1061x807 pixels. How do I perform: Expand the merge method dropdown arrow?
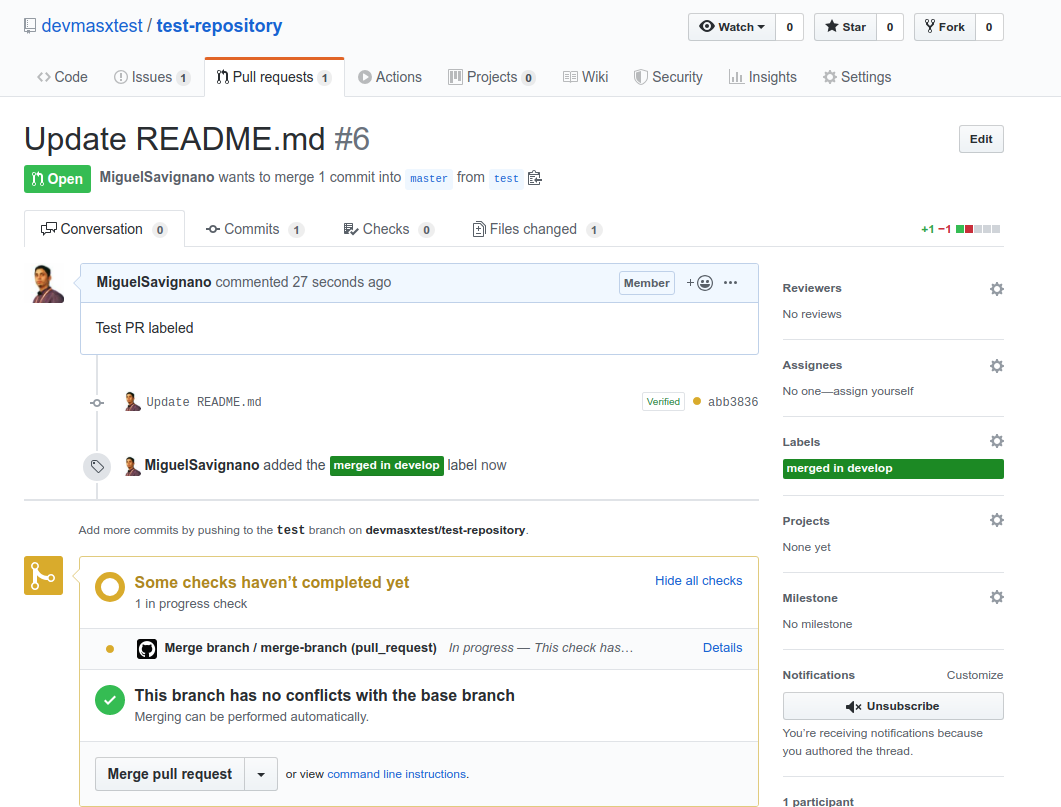(x=261, y=775)
